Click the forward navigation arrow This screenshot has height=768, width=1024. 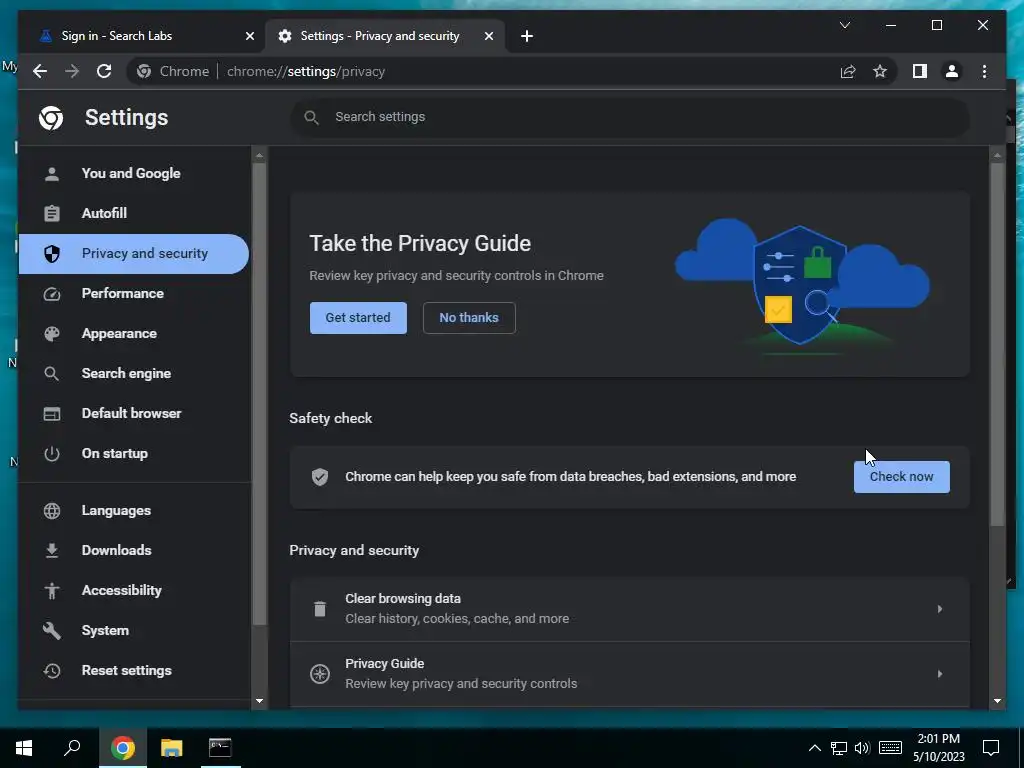pyautogui.click(x=72, y=71)
